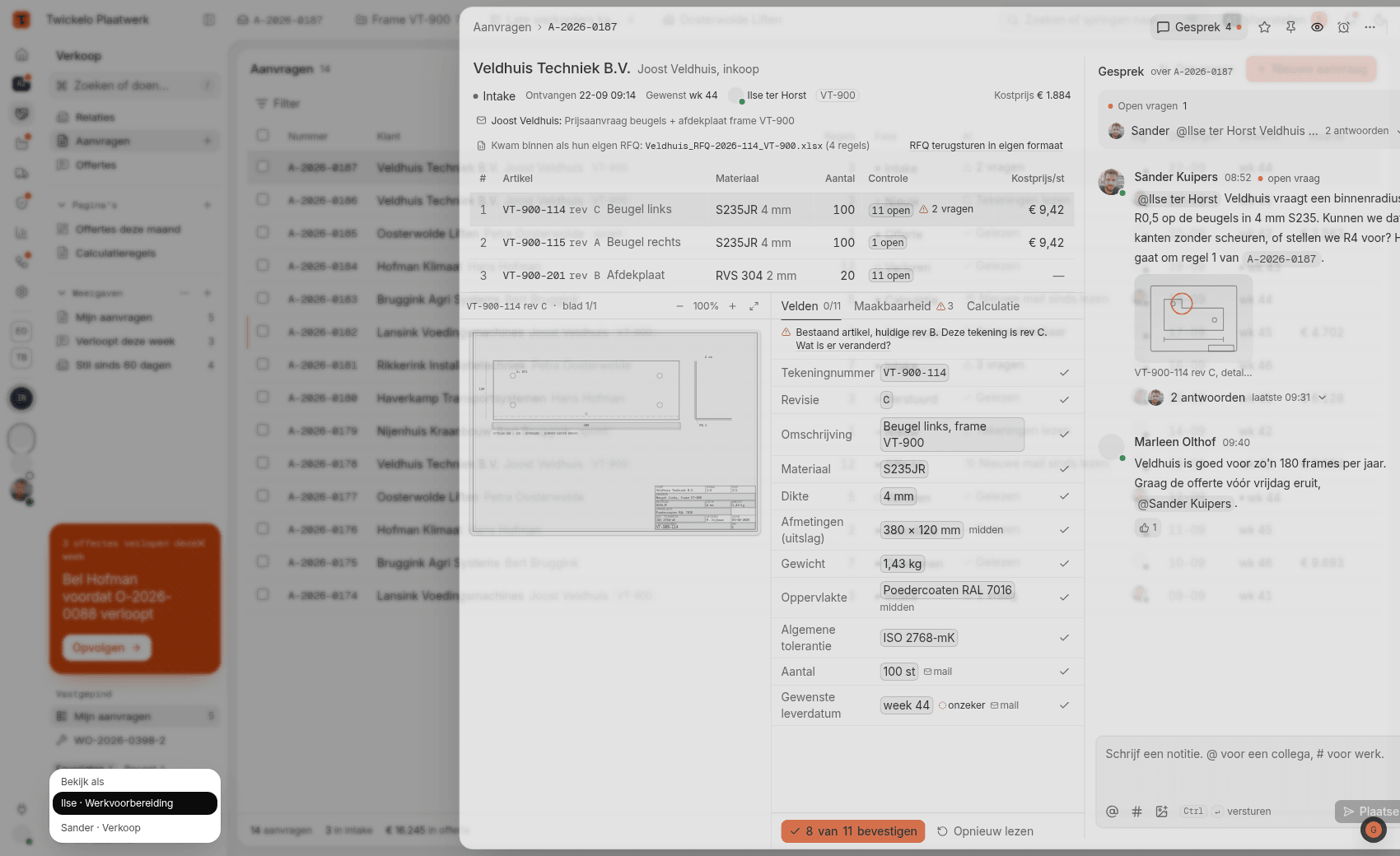Star the A-2026-0187 request

(1264, 27)
